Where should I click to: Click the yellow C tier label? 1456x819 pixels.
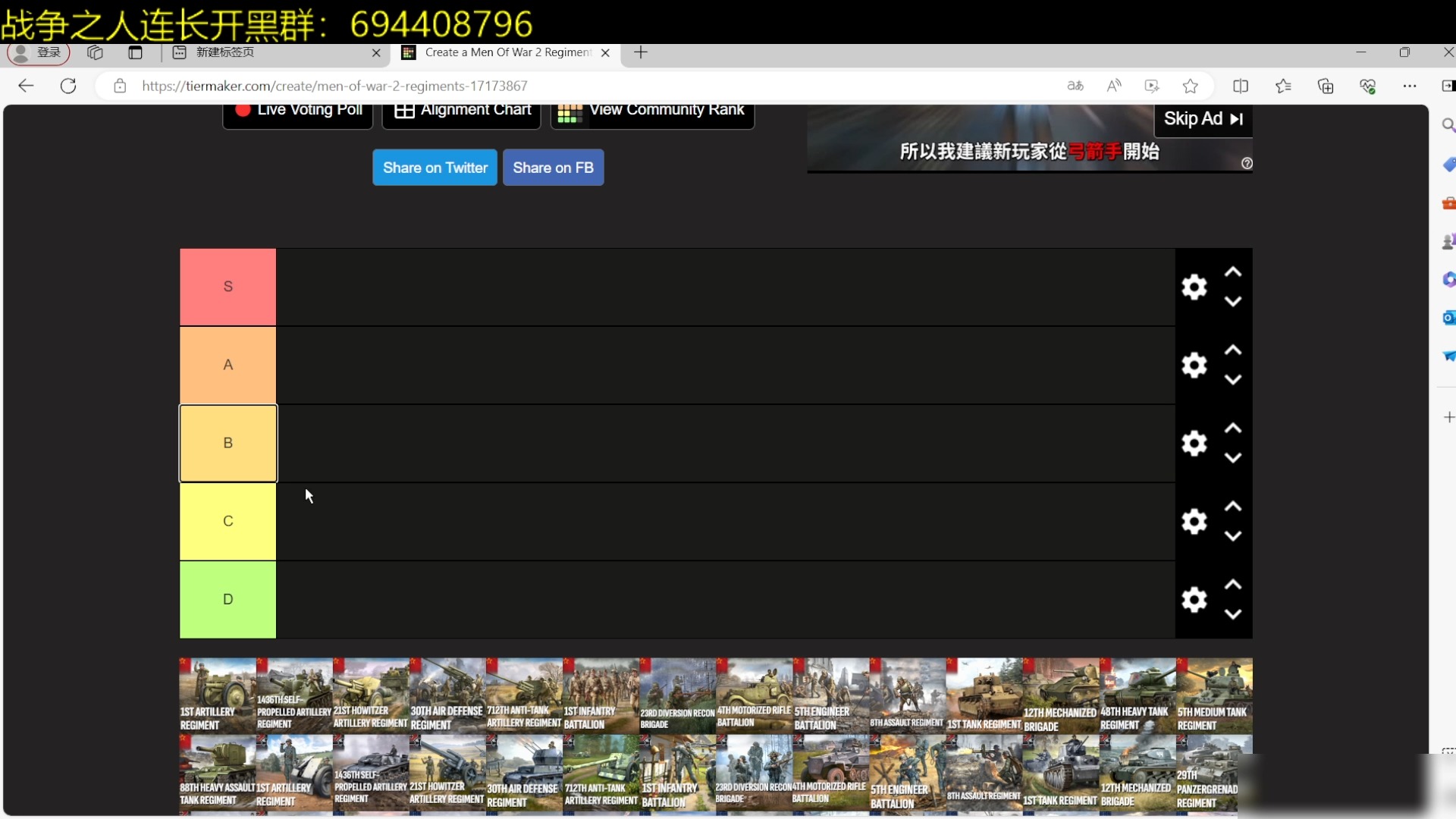pos(227,521)
